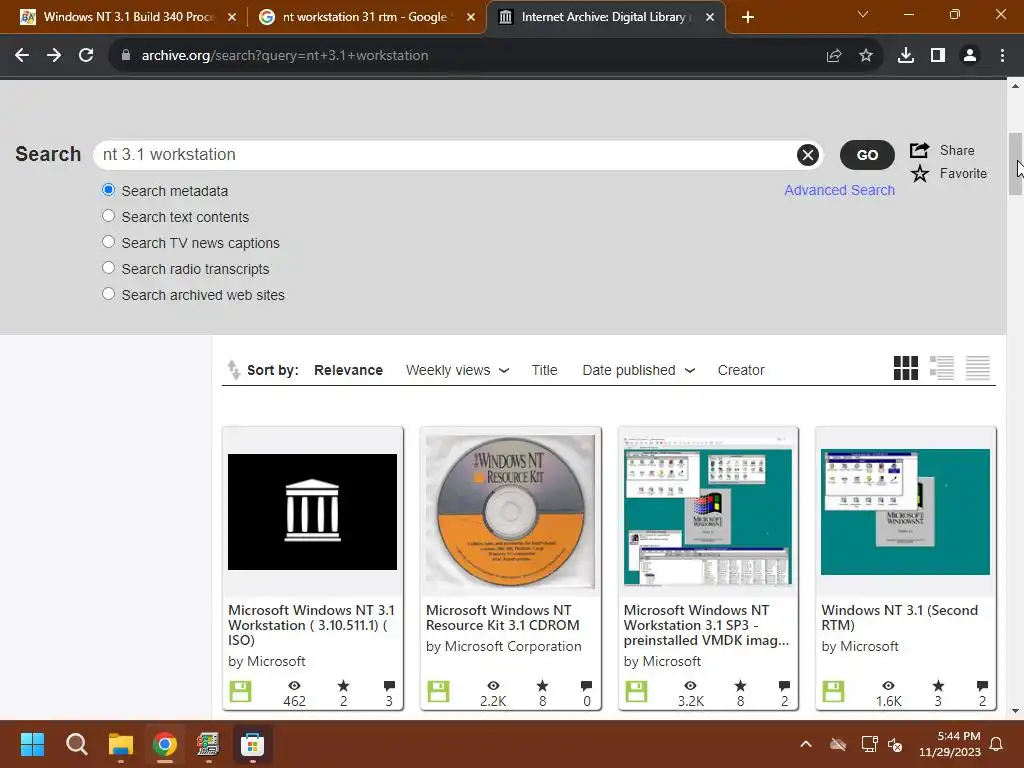Select Search radio transcripts option
Viewport: 1024px width, 768px height.
click(x=108, y=268)
